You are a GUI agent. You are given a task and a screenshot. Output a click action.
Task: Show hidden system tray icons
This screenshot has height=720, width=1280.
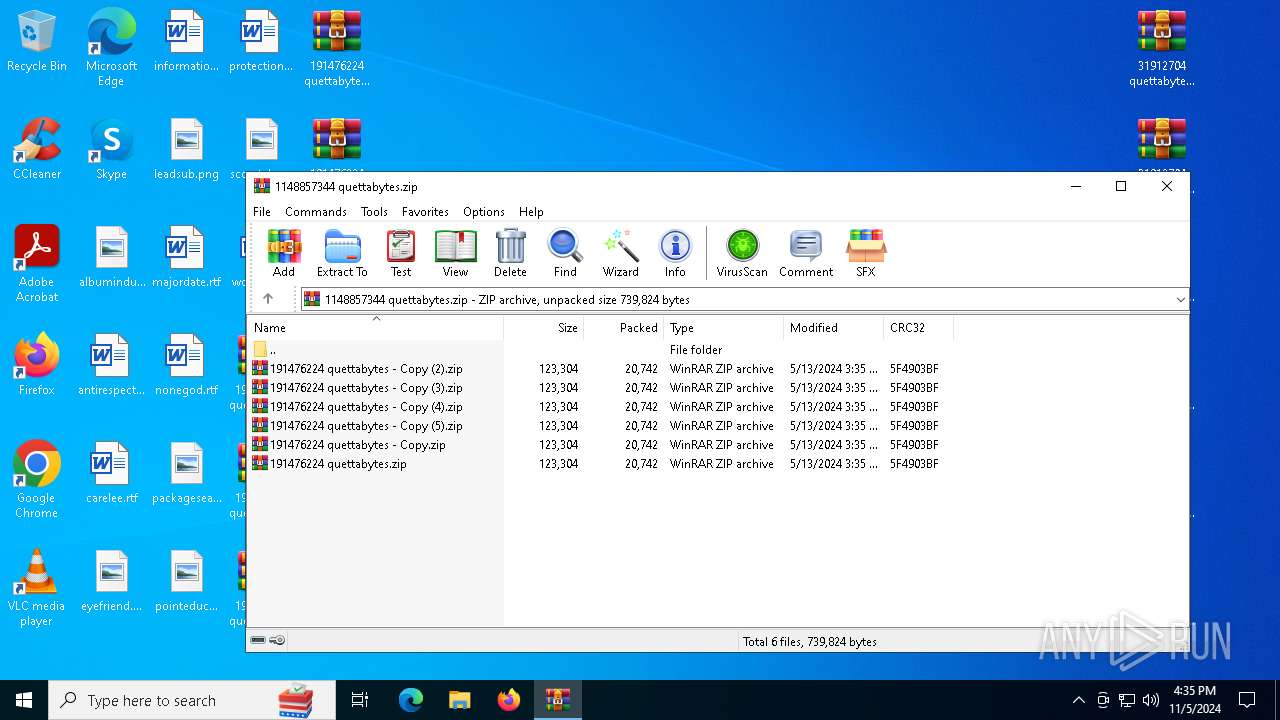tap(1078, 700)
